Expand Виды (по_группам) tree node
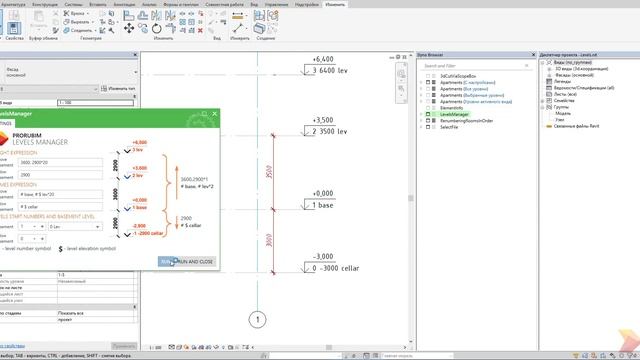The height and width of the screenshot is (360, 640). pos(543,62)
